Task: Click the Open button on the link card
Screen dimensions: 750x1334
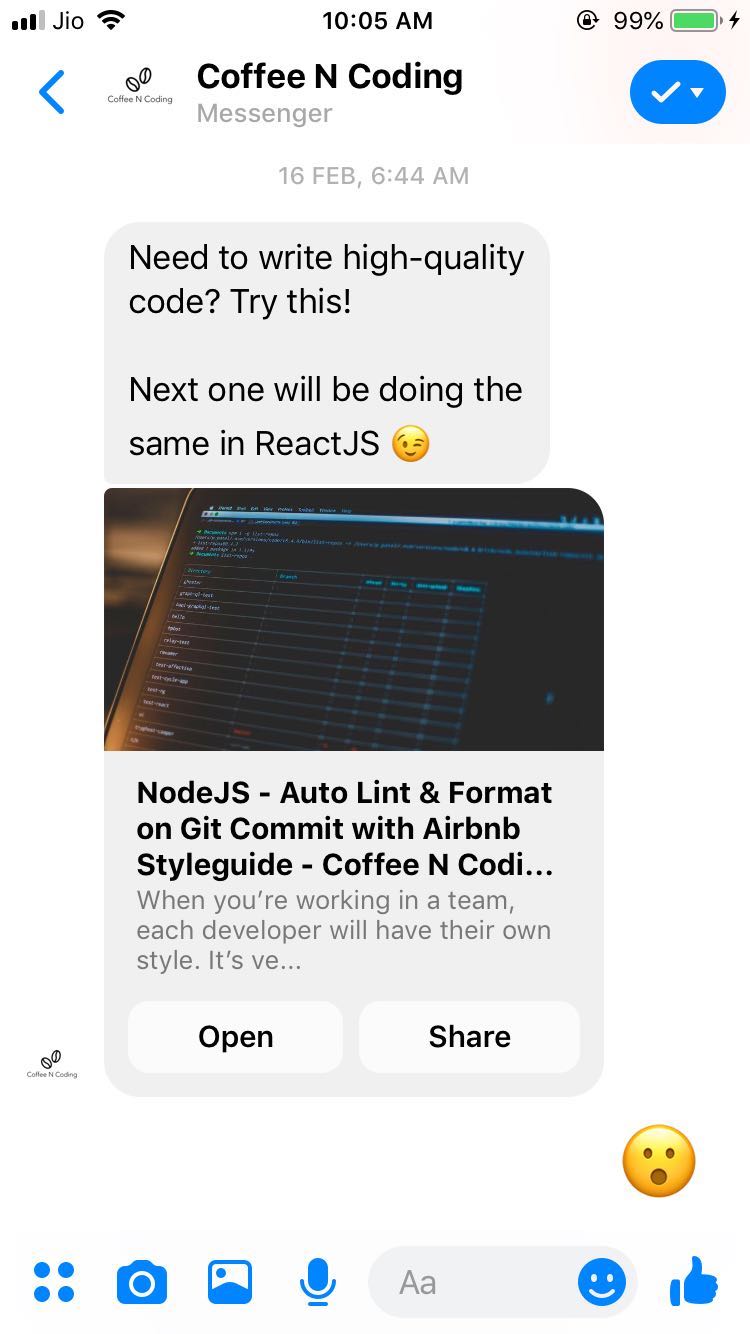Action: coord(235,1037)
